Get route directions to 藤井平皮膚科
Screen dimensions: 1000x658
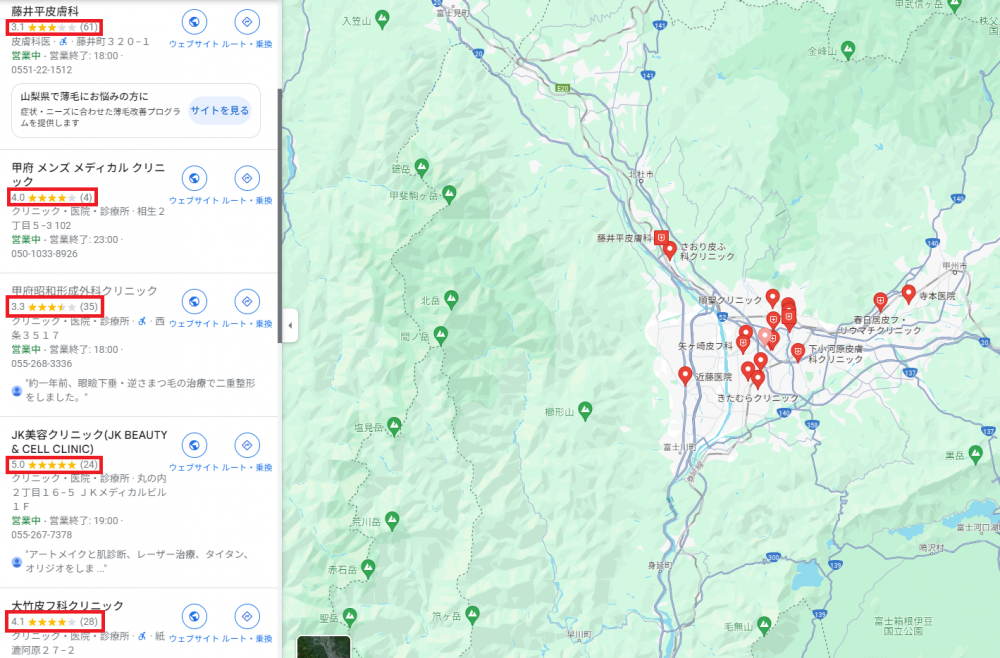coord(247,22)
